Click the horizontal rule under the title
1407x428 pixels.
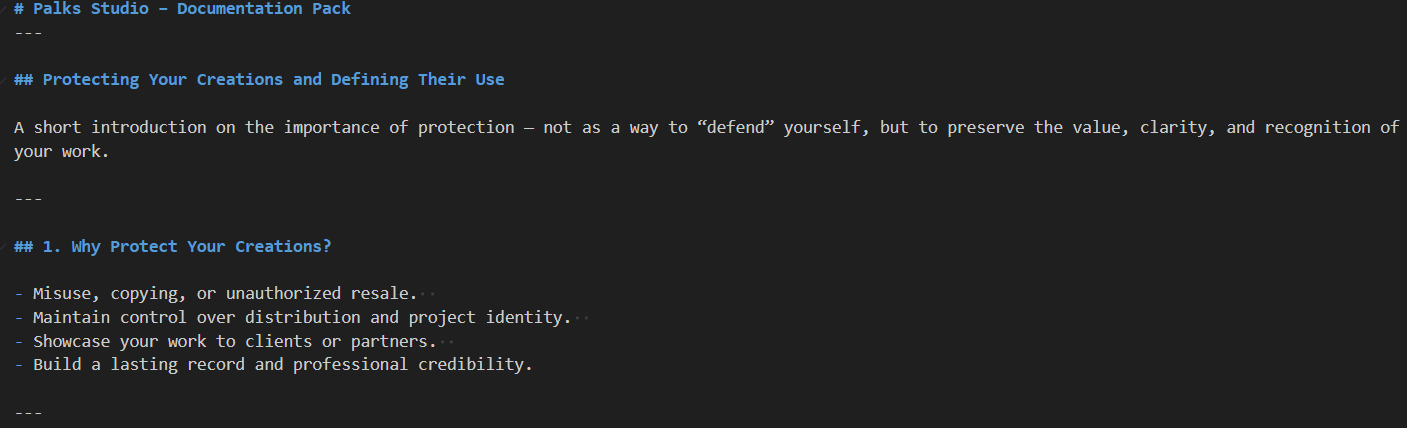click(28, 33)
